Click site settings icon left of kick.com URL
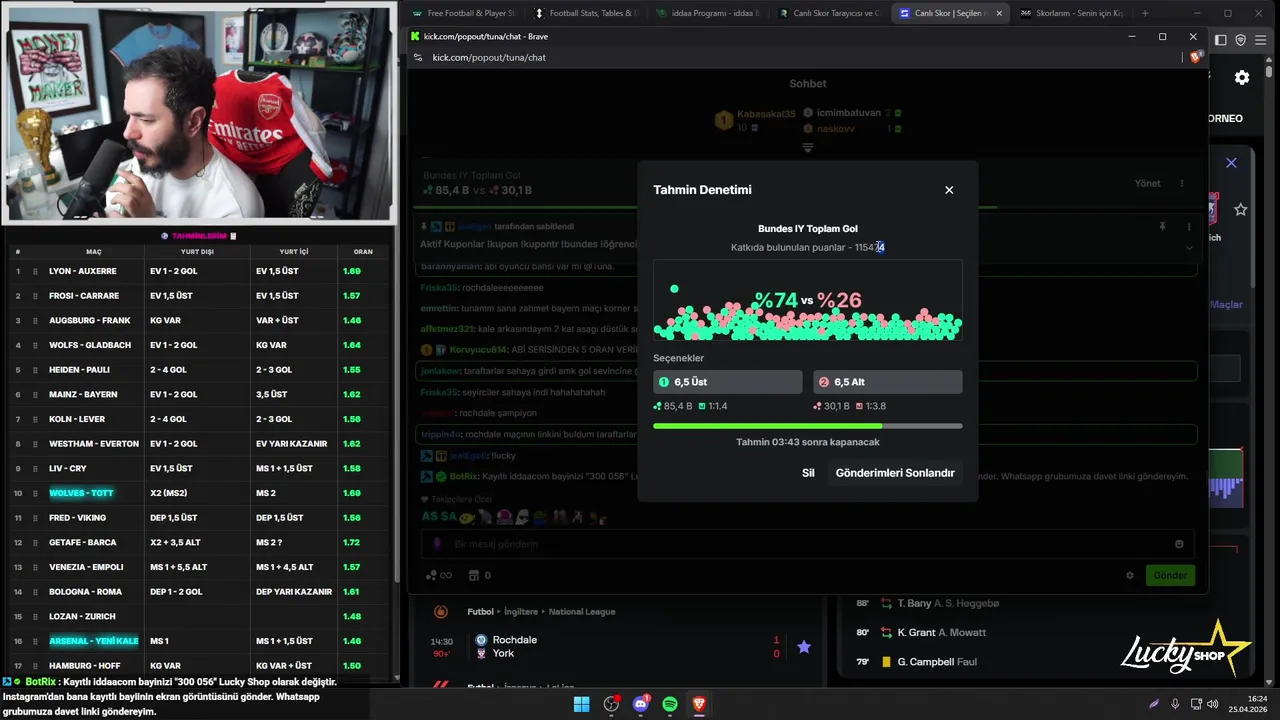 [x=418, y=57]
